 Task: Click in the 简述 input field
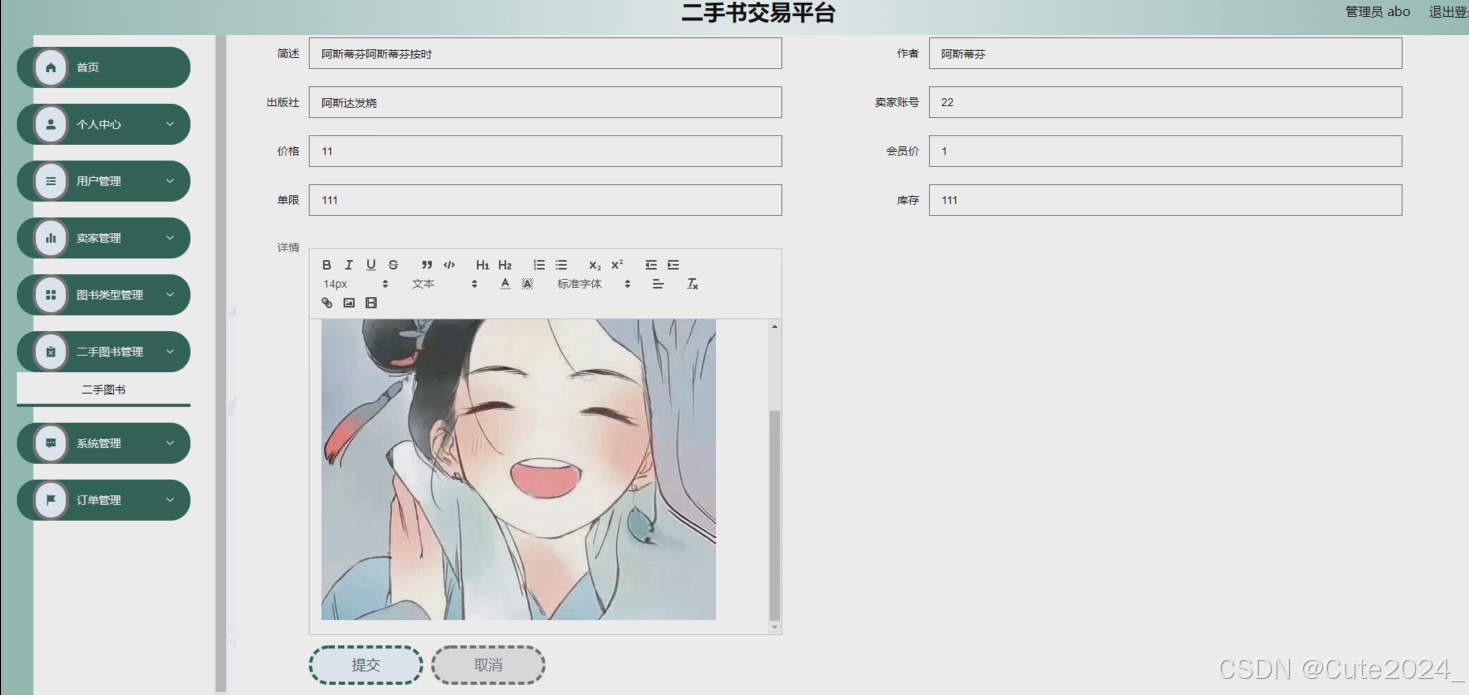click(x=545, y=54)
